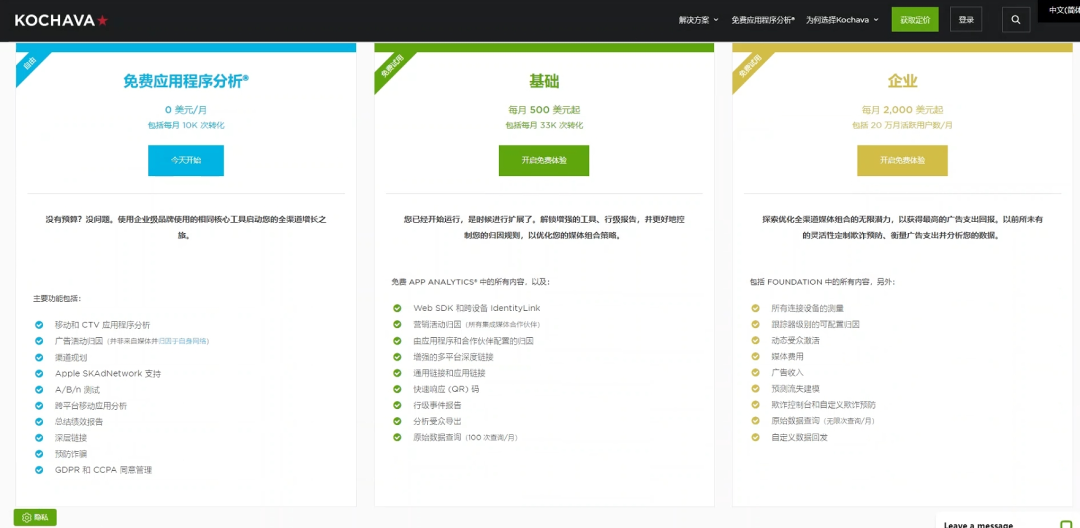Click check icon beside 移动和 CTV 应用程序分析
The width and height of the screenshot is (1080, 528).
point(39,325)
